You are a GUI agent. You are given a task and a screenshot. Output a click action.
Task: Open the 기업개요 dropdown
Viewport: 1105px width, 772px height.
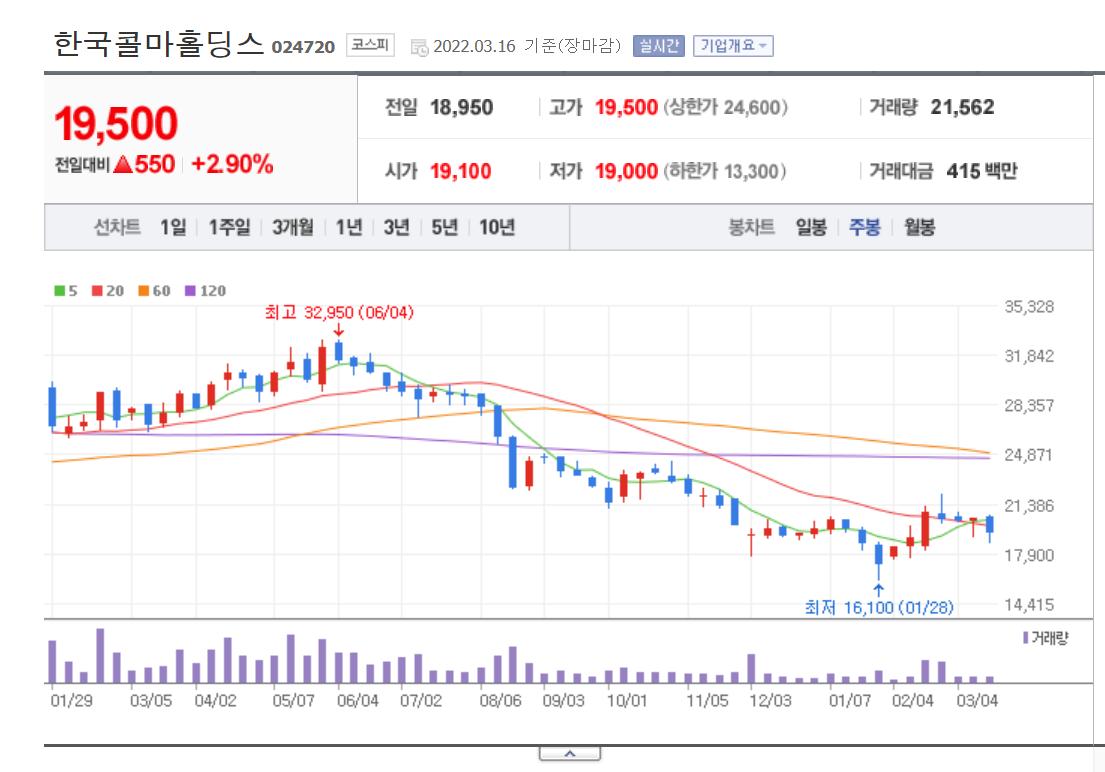click(733, 46)
